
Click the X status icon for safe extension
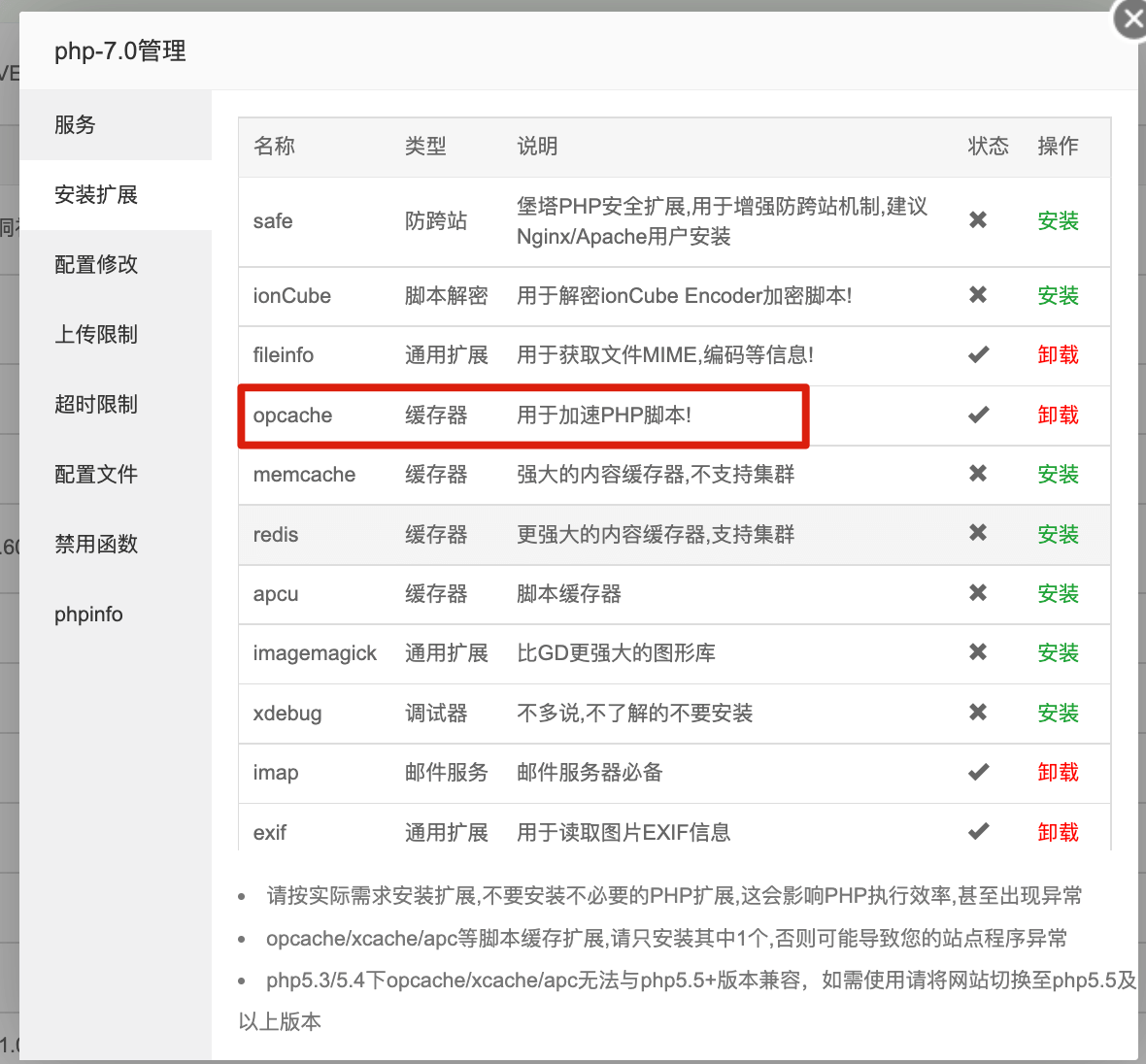[978, 221]
